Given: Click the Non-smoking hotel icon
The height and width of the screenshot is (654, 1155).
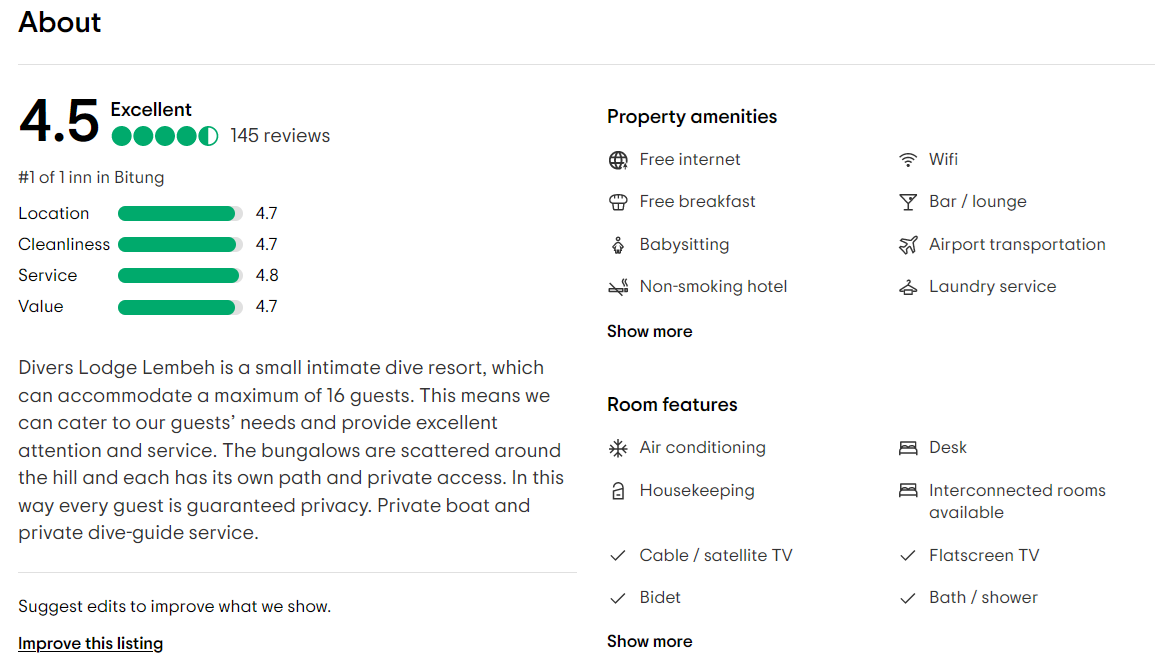Looking at the screenshot, I should click(618, 287).
